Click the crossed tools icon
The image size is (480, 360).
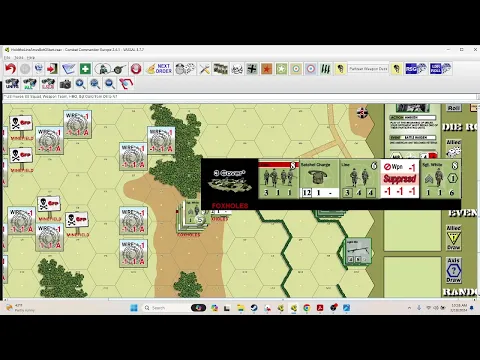click(204, 69)
